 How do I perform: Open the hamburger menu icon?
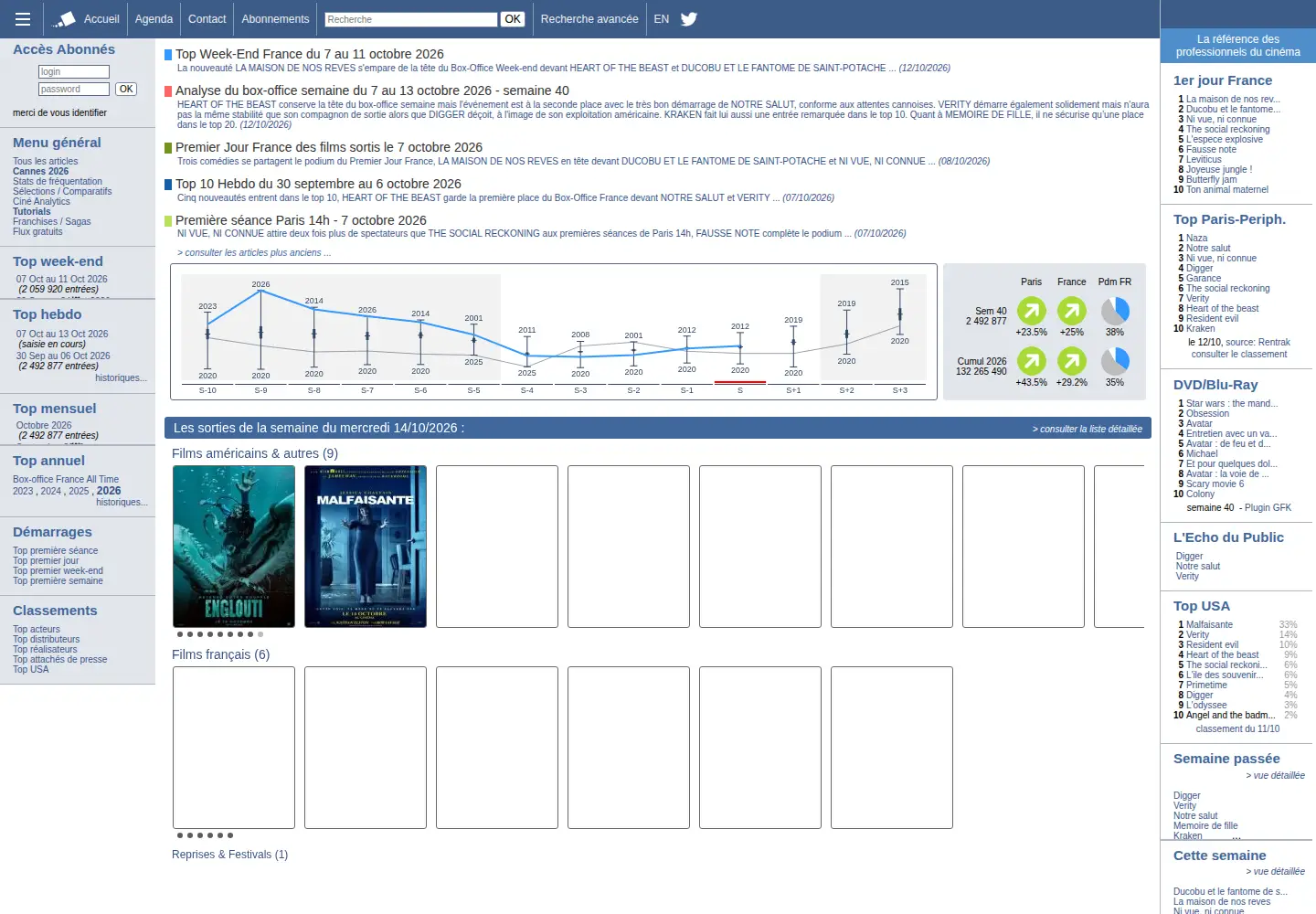point(23,18)
